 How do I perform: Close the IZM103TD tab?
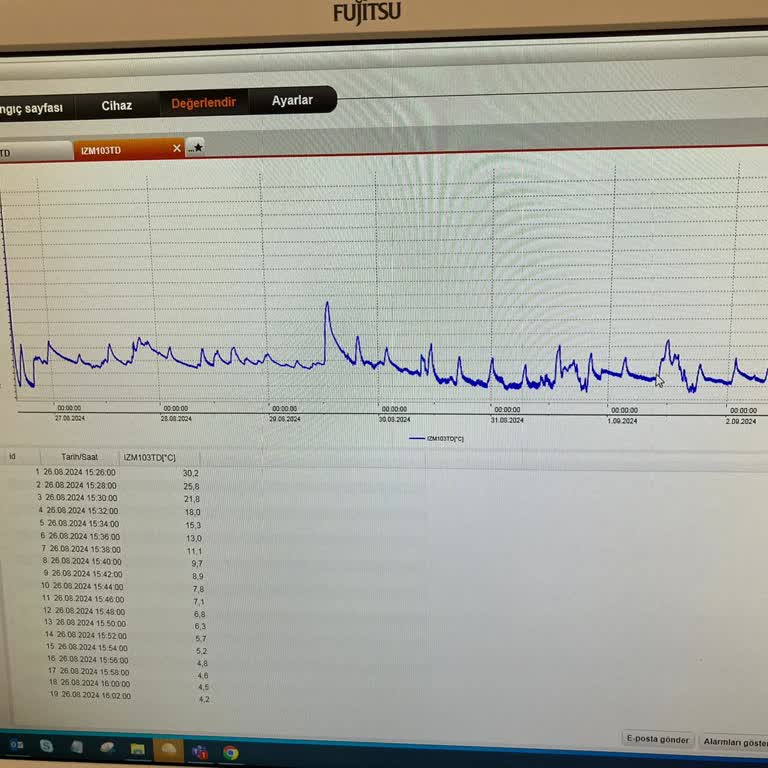coord(177,148)
